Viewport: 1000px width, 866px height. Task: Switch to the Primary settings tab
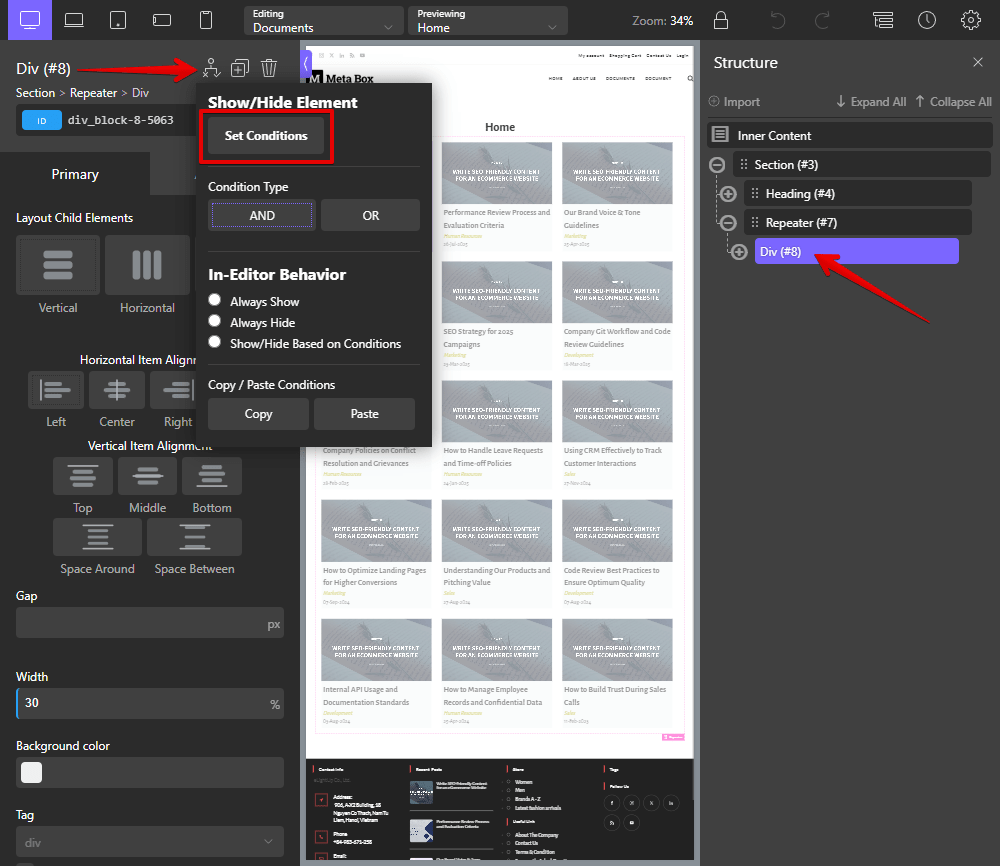pyautogui.click(x=75, y=173)
